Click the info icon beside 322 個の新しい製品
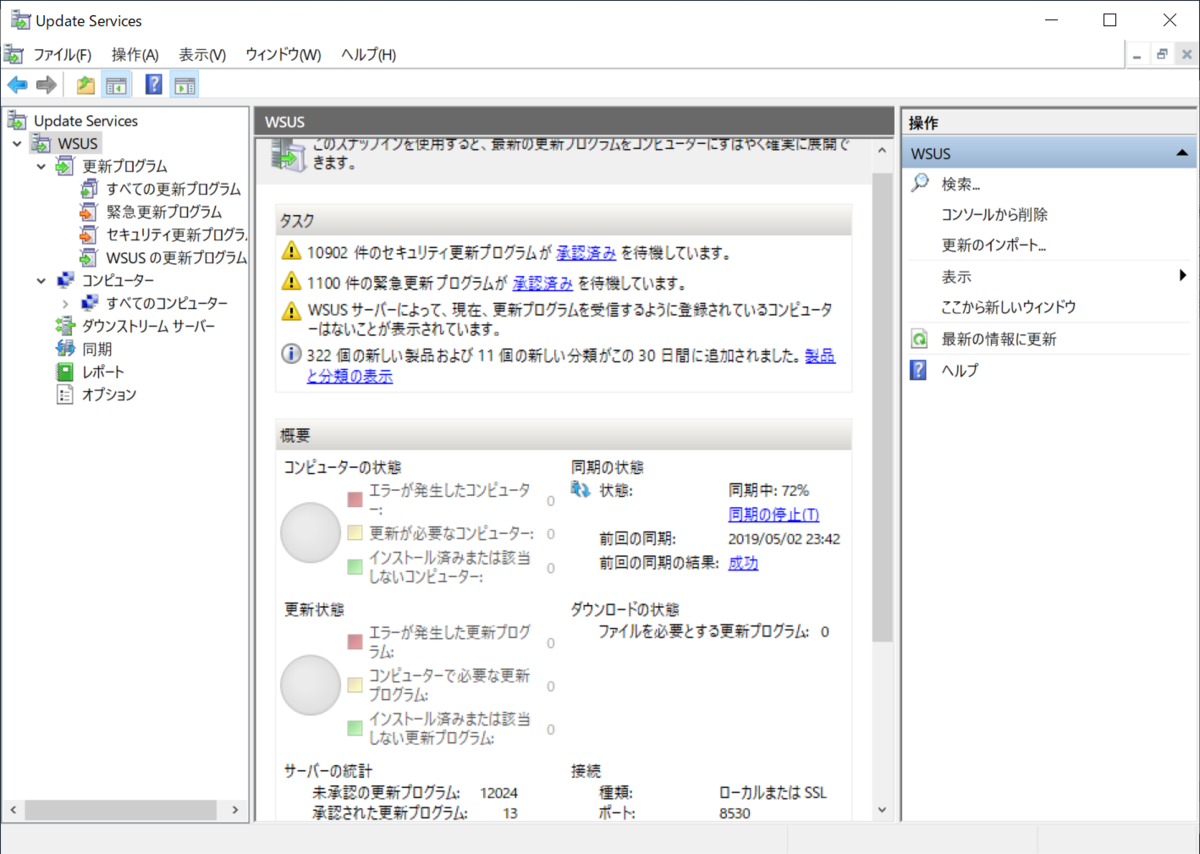 [x=291, y=354]
